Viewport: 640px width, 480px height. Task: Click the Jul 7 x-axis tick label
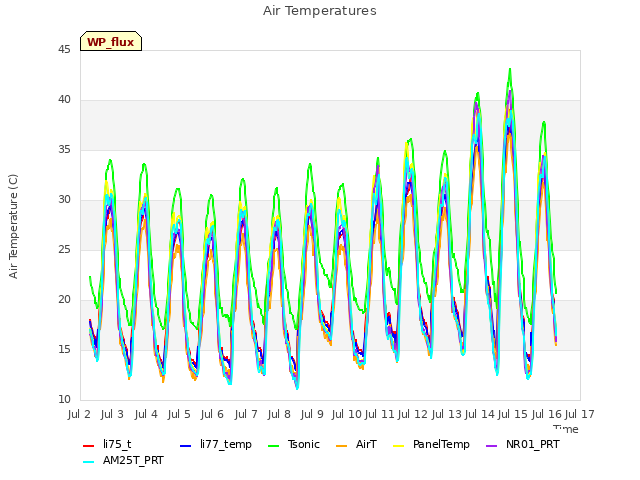[246, 415]
